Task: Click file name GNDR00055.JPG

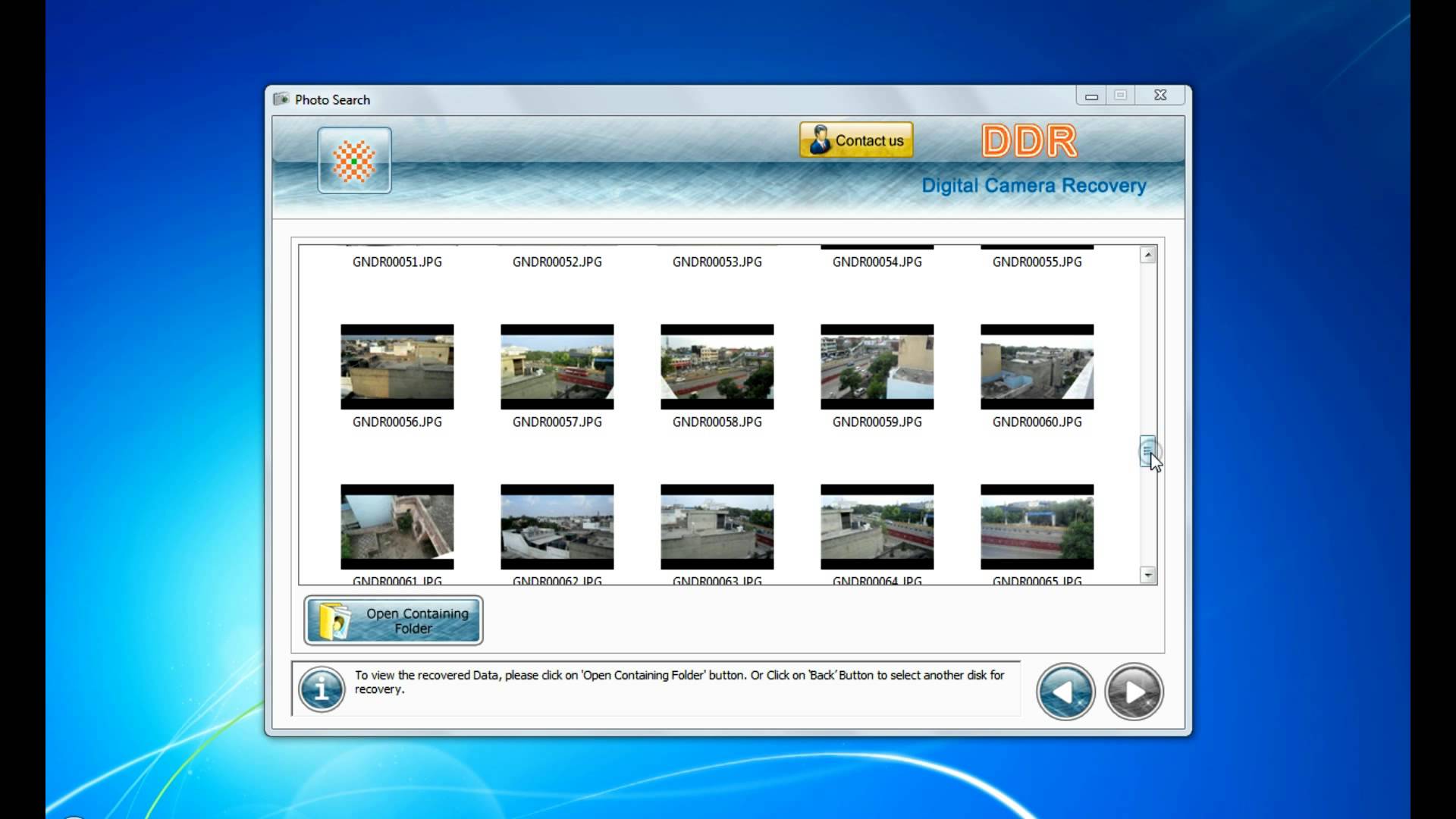Action: 1037,262
